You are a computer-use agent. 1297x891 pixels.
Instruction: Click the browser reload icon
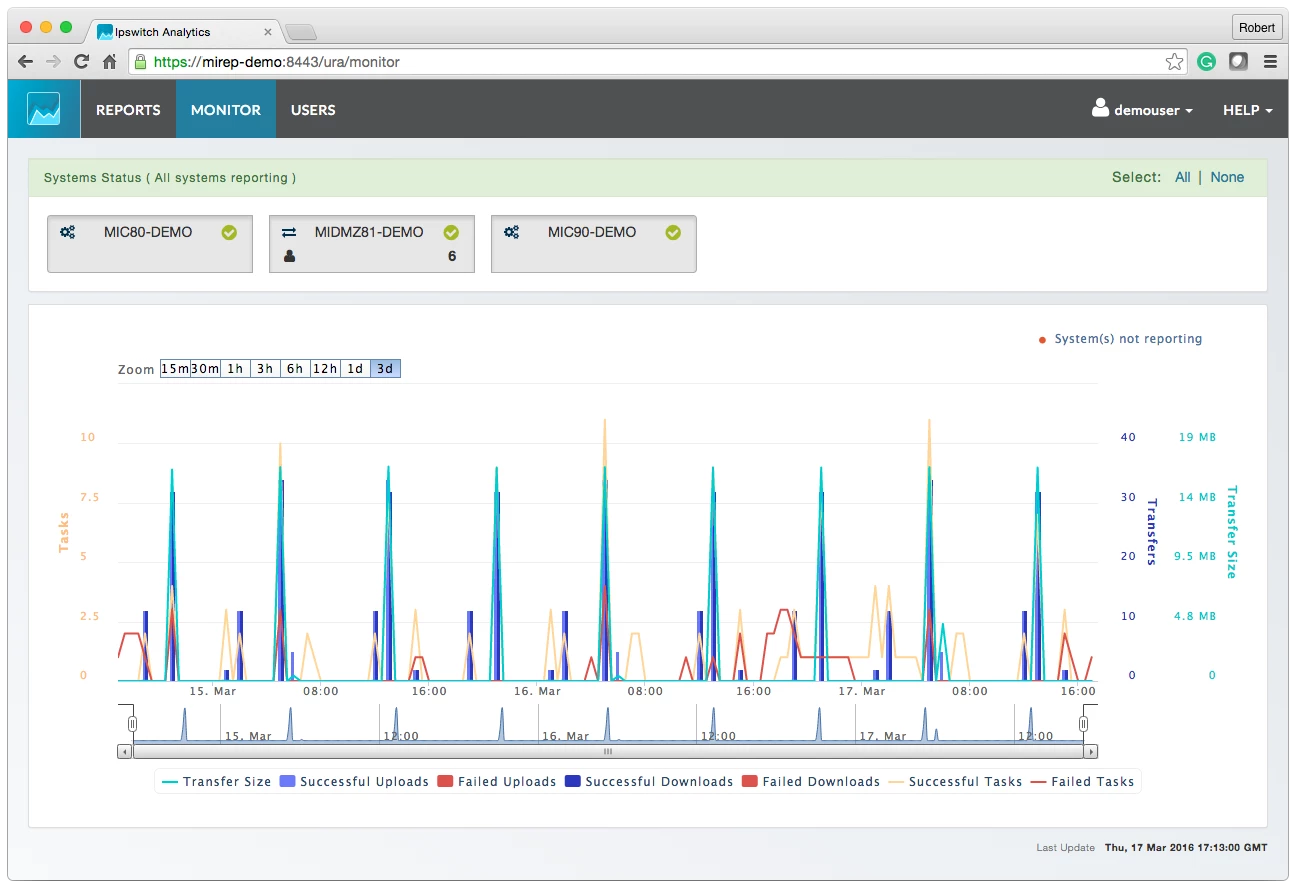click(82, 62)
